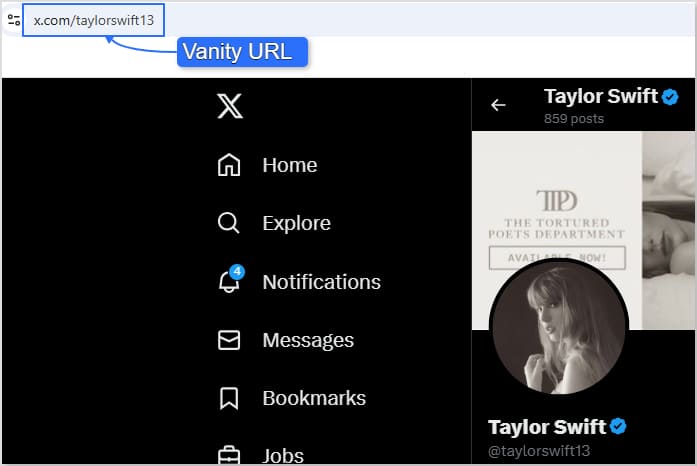Viewport: 697px width, 466px height.
Task: Open the Jobs menu label
Action: point(283,456)
